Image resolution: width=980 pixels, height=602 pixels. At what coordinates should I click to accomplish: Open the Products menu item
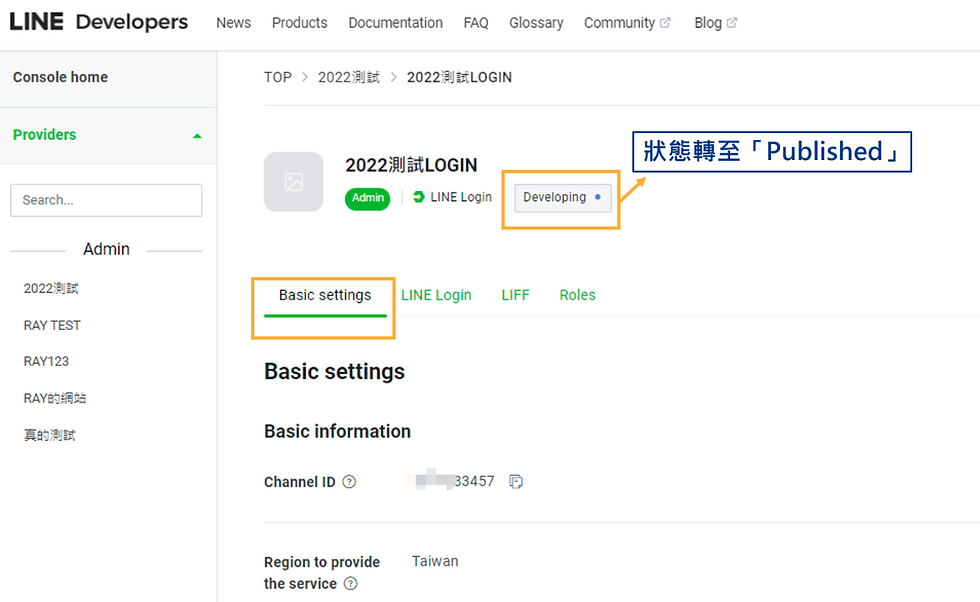tap(299, 23)
